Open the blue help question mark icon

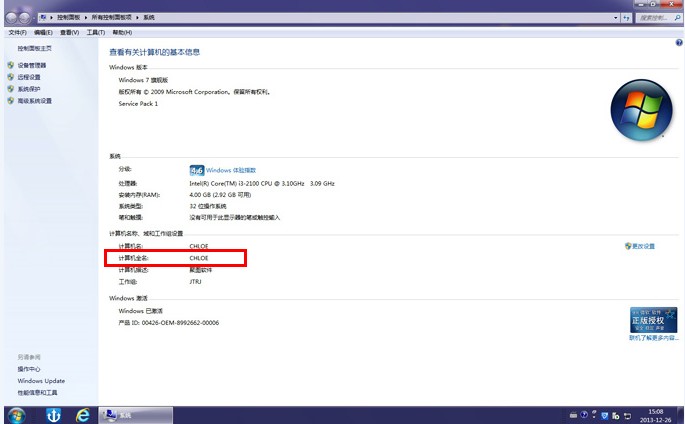679,42
